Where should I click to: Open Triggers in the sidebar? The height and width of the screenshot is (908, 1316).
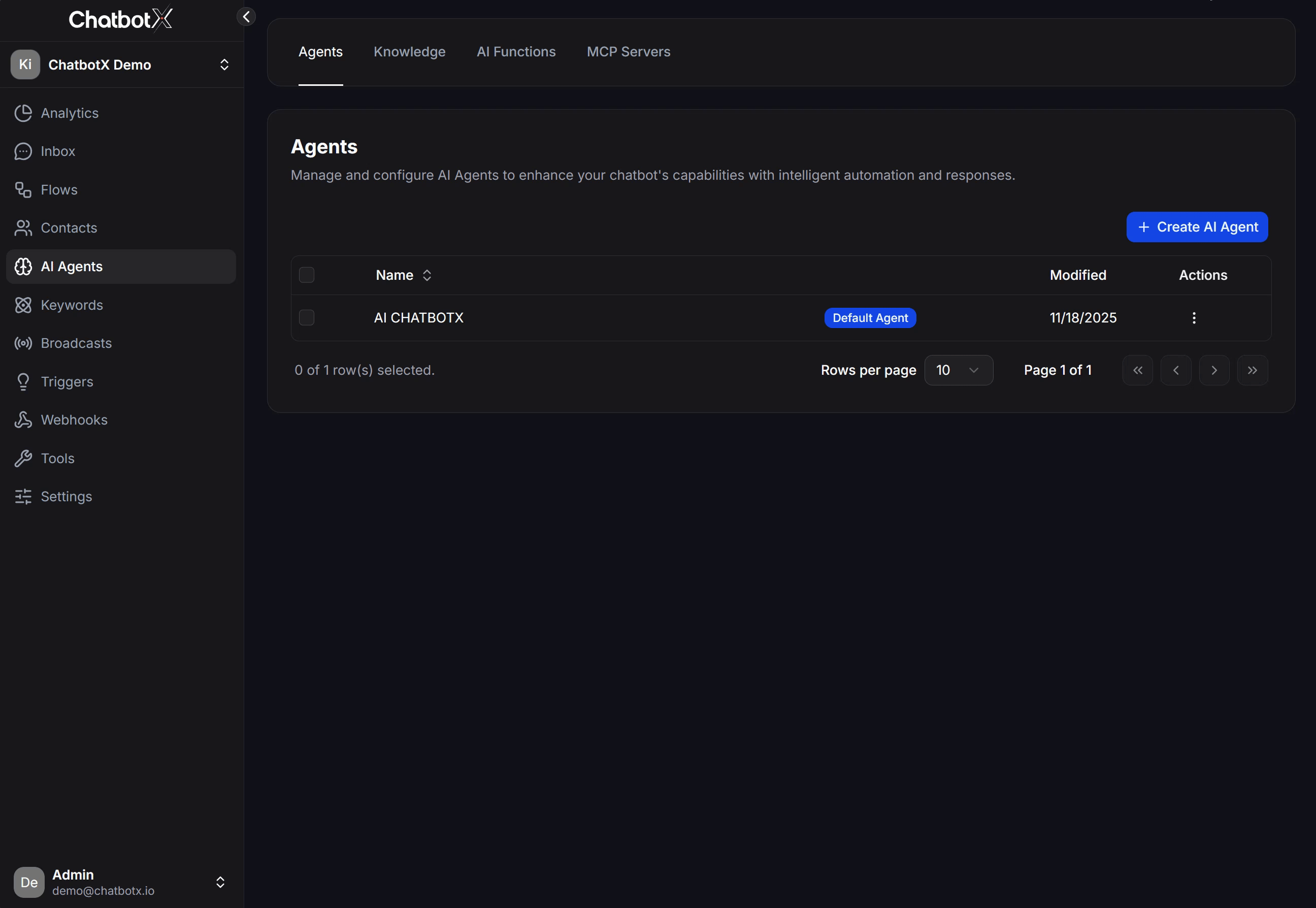(x=66, y=382)
